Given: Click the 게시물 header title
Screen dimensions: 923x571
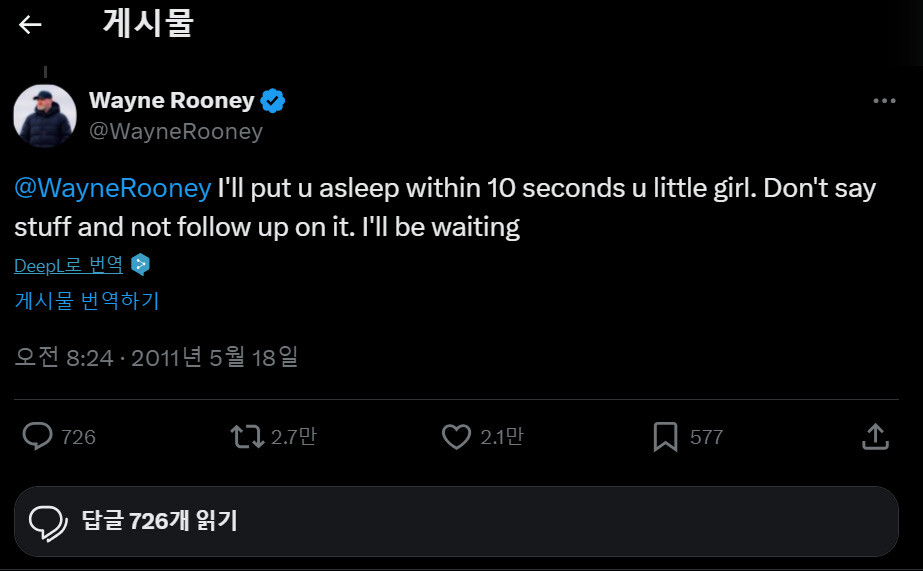Looking at the screenshot, I should pos(148,24).
